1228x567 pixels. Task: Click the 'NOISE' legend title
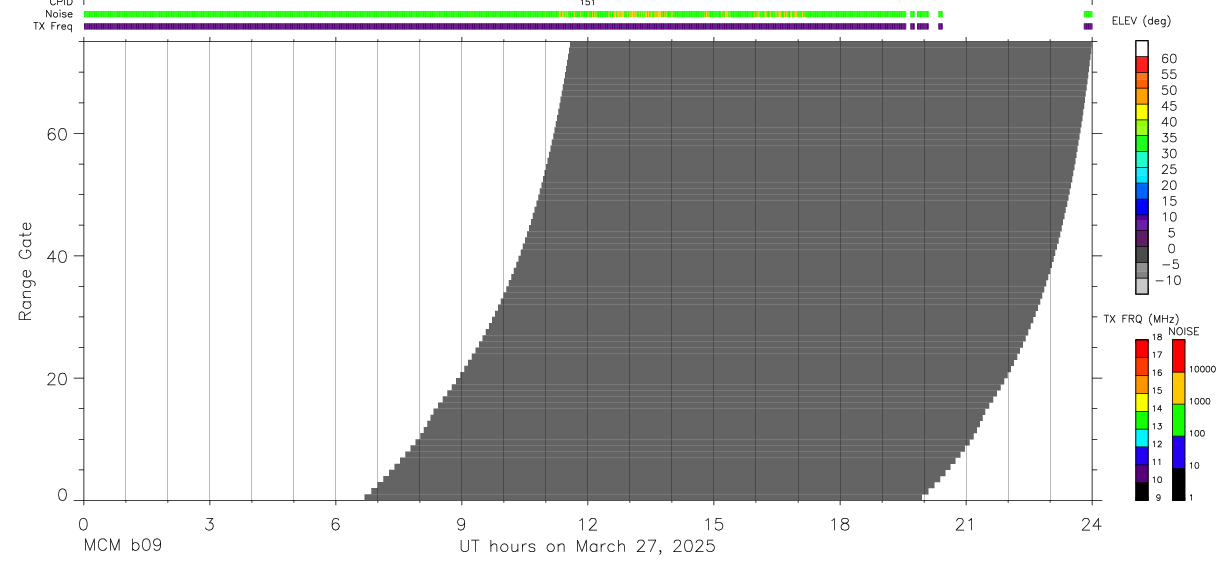tap(1183, 331)
